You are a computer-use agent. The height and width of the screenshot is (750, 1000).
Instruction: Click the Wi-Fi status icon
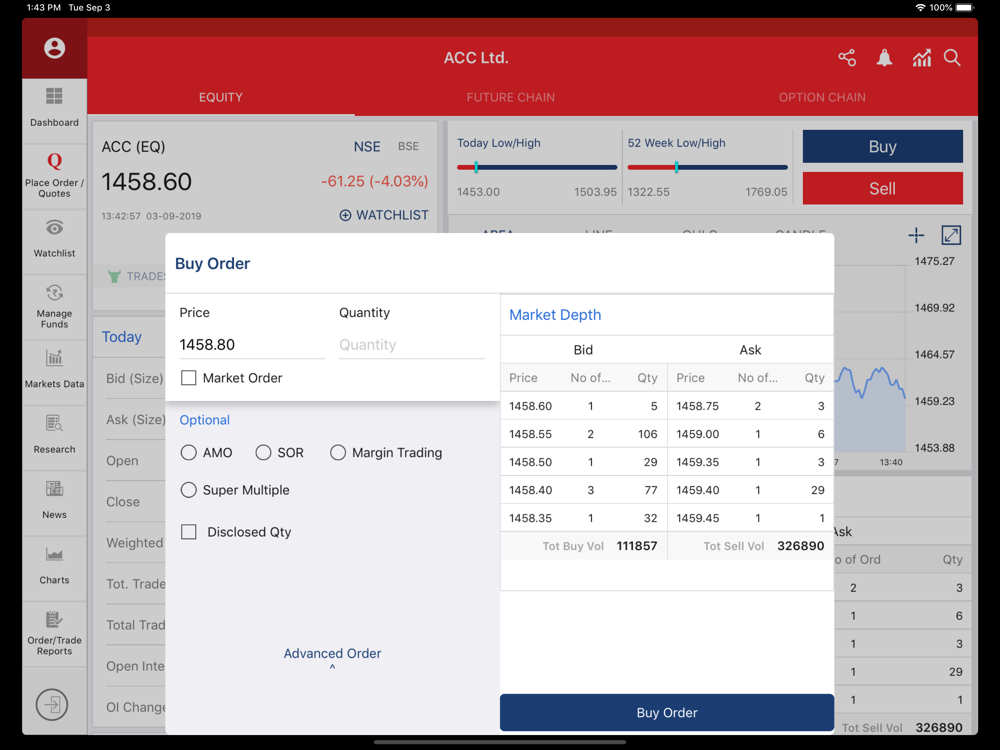pos(920,8)
